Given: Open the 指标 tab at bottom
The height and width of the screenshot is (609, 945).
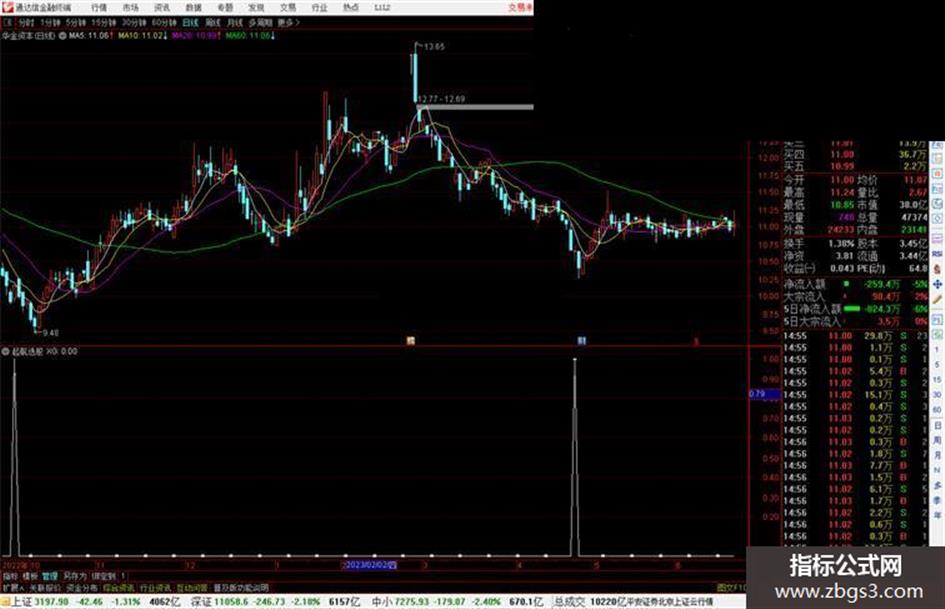Looking at the screenshot, I should click(x=10, y=576).
